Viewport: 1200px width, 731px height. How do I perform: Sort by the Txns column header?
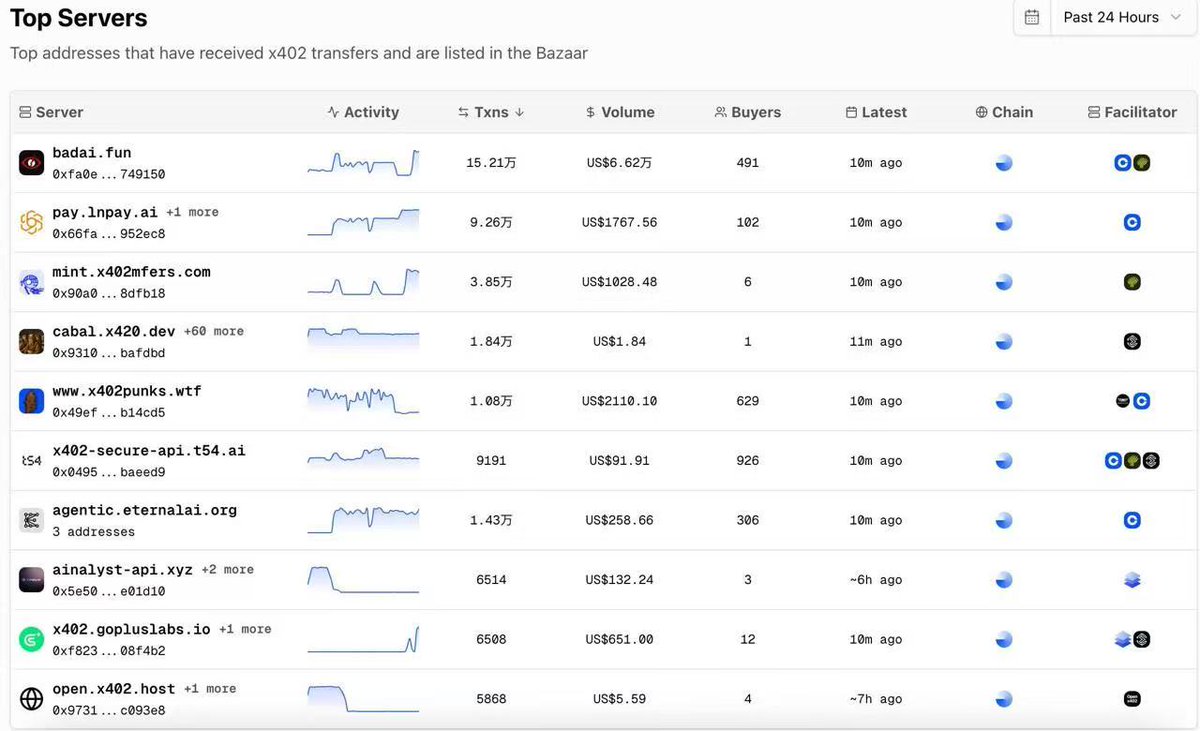click(x=491, y=112)
